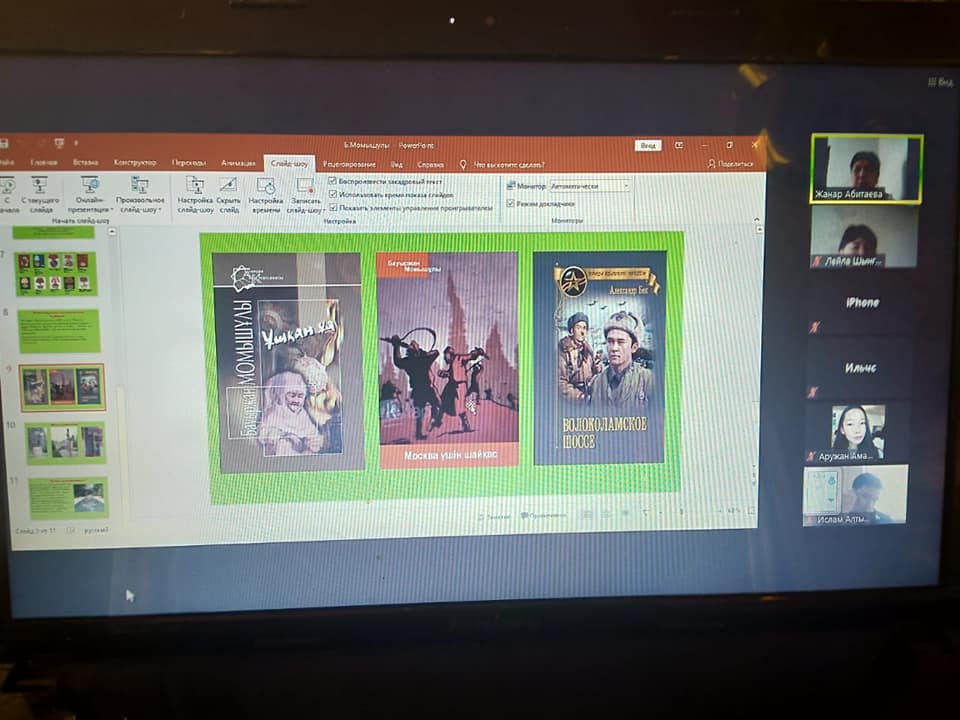Switch to the Transitions ribbon tab
Screen dimensions: 960x720
tap(189, 162)
